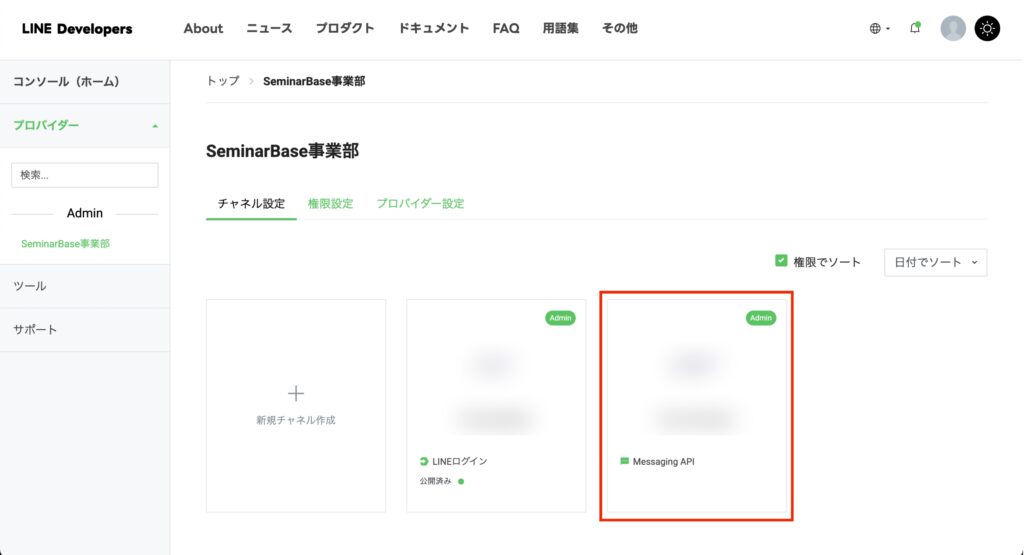Switch to the 権限設定 tab

click(330, 203)
